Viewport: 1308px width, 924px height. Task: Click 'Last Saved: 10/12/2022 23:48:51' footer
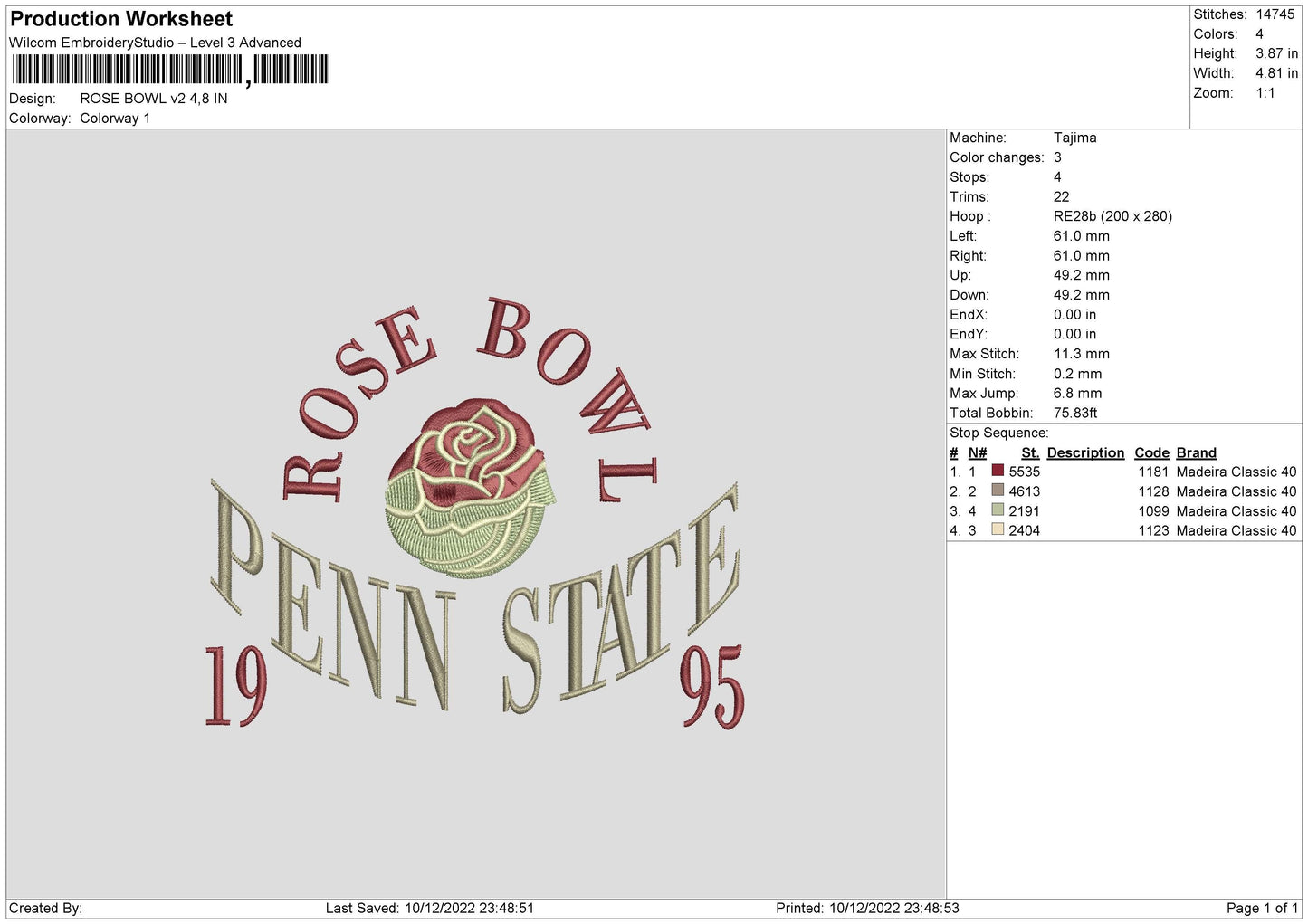click(430, 908)
